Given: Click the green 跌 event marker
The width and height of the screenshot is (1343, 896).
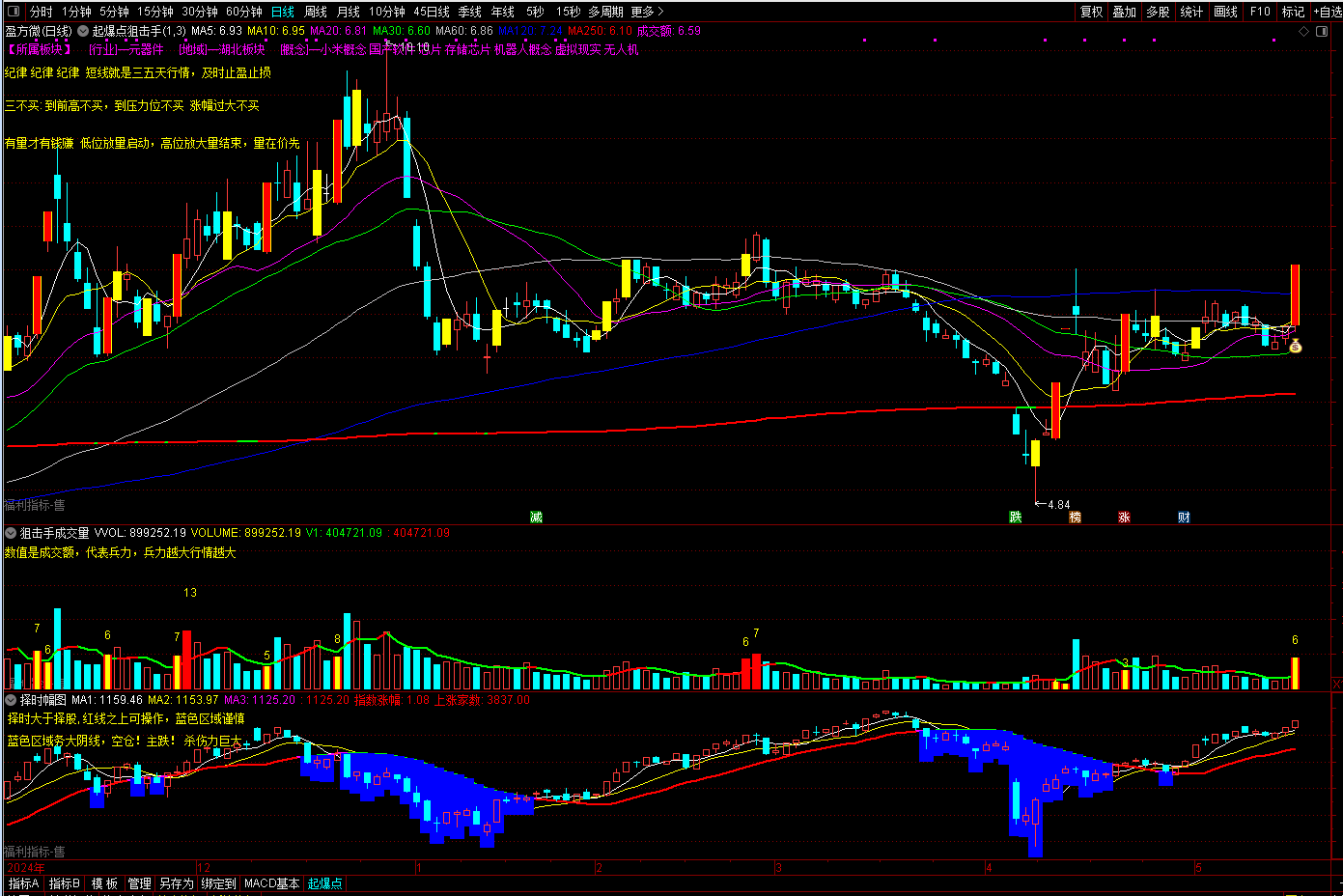Looking at the screenshot, I should click(1016, 518).
